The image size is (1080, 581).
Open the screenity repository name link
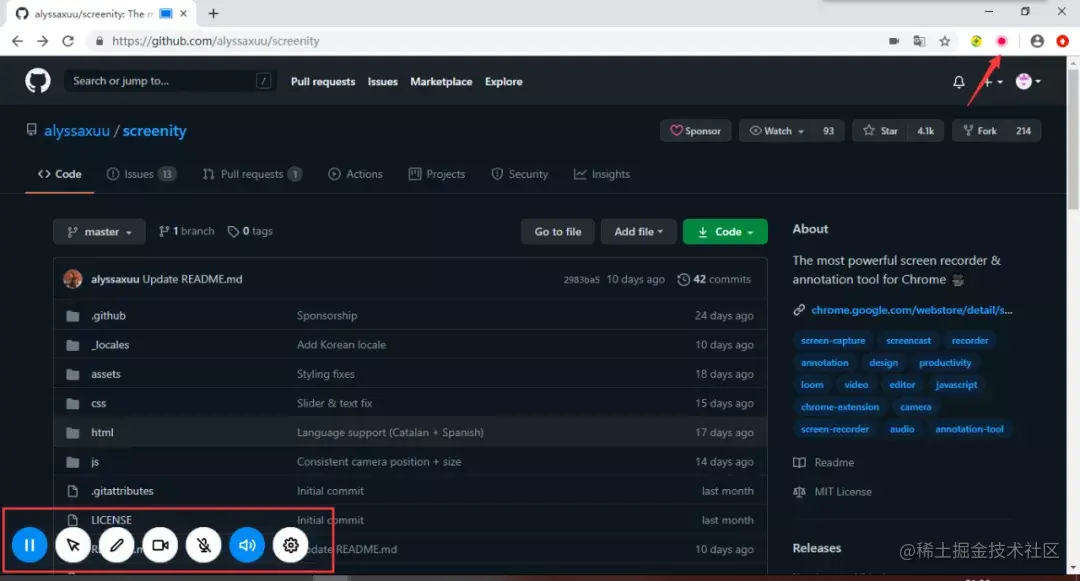tap(154, 131)
